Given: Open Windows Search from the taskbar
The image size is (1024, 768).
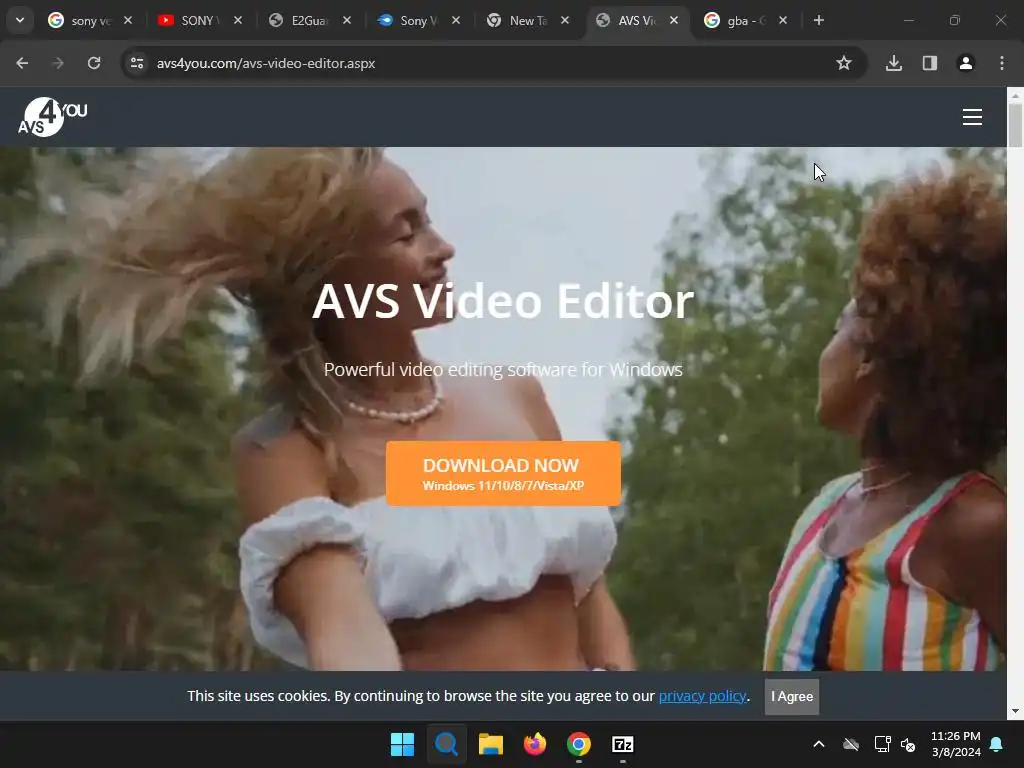Looking at the screenshot, I should pos(447,744).
